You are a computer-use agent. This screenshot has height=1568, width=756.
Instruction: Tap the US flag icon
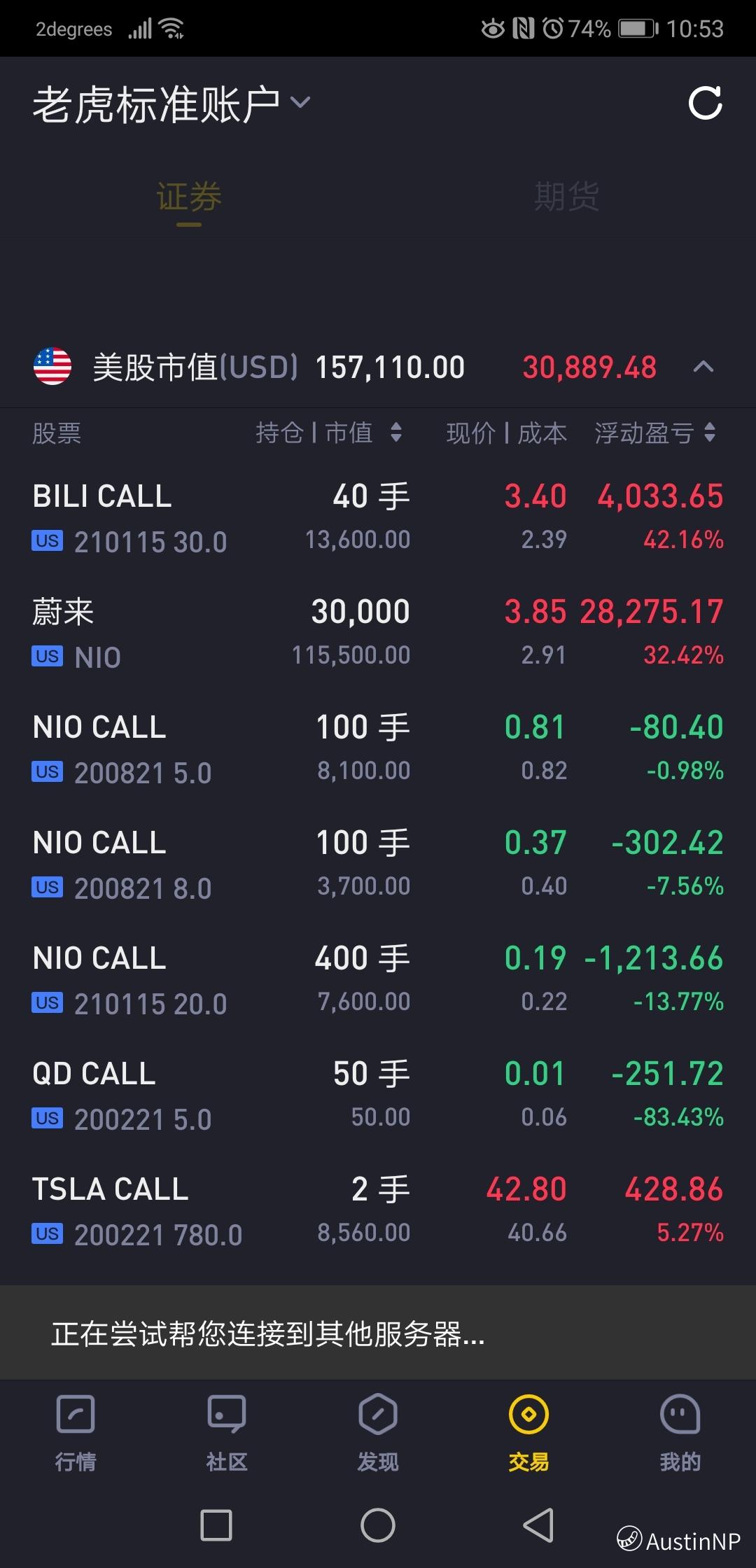tap(52, 367)
